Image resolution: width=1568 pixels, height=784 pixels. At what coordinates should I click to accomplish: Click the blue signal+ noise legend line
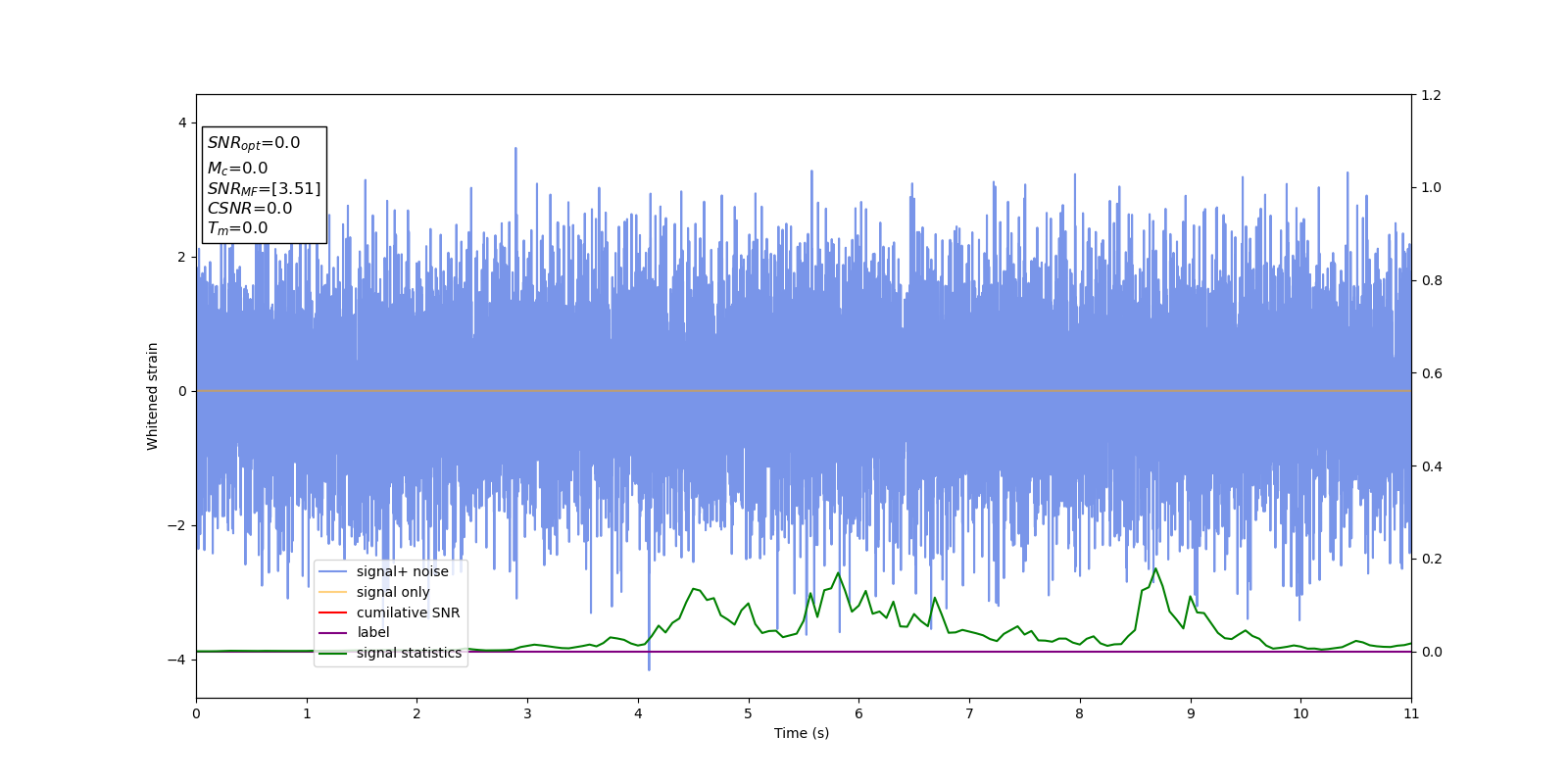coord(333,572)
